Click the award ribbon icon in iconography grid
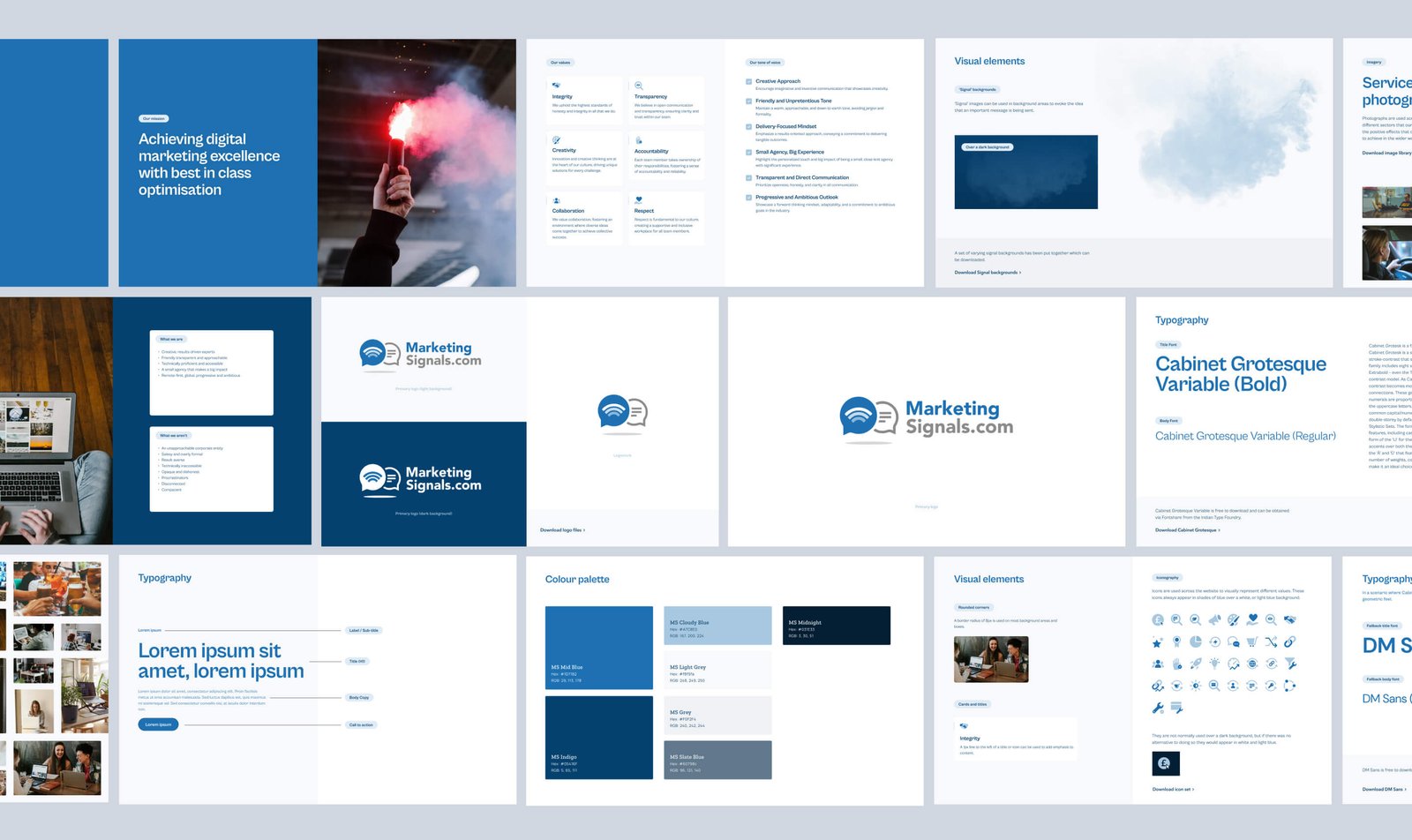This screenshot has width=1412, height=840. click(1176, 641)
